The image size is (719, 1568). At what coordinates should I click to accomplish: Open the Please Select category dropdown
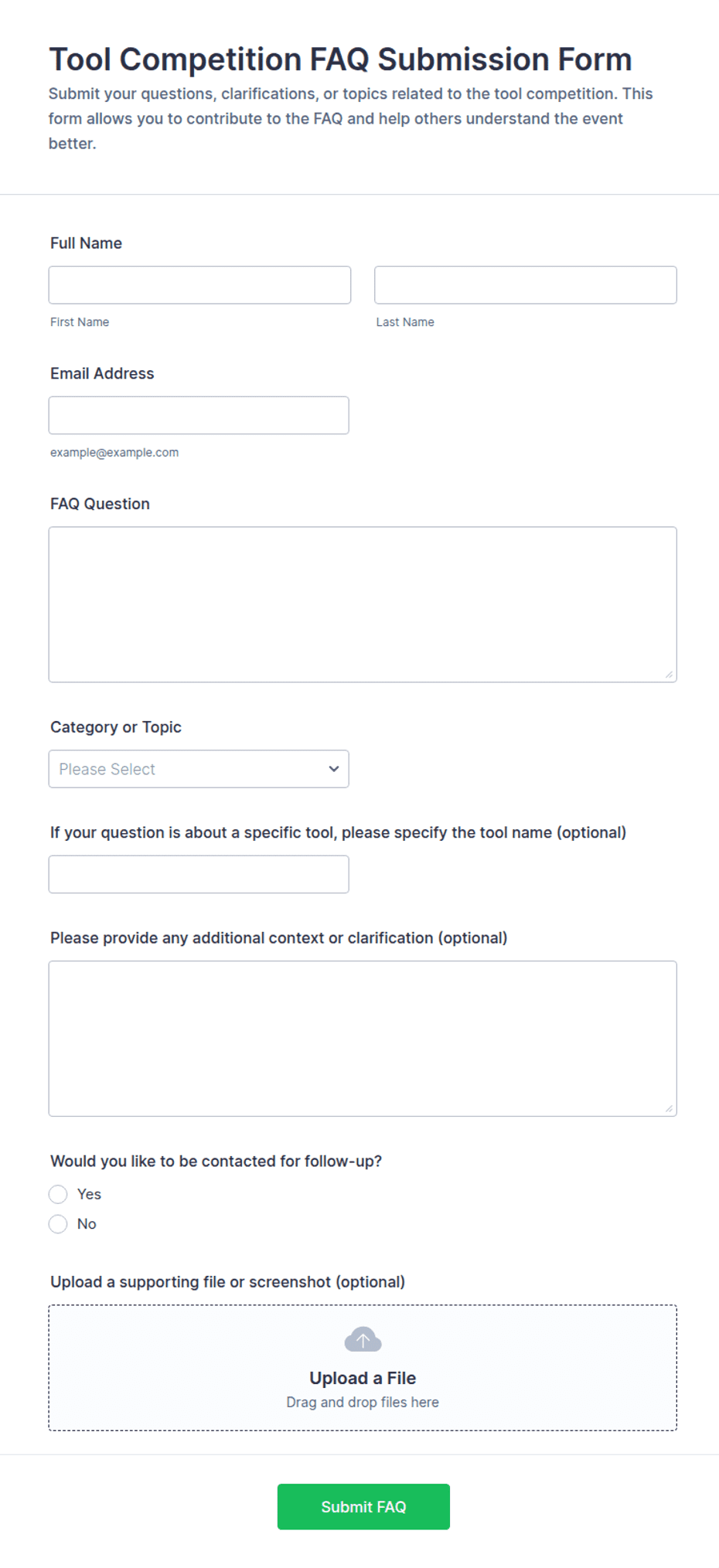(x=199, y=769)
